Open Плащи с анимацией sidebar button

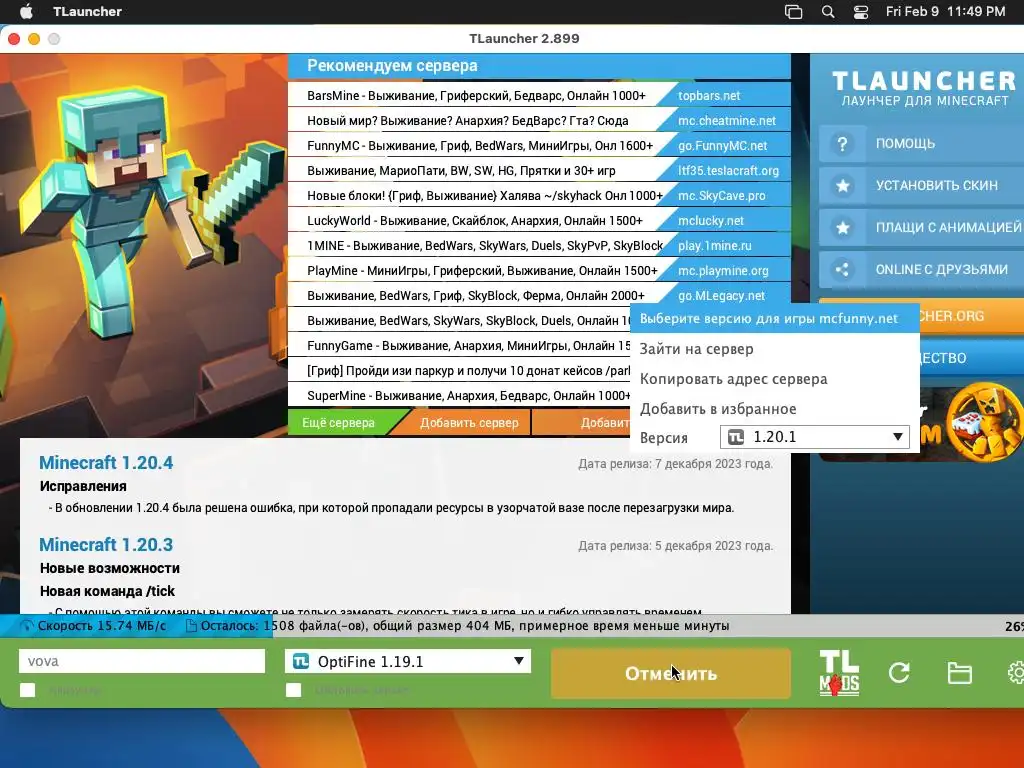[x=921, y=227]
